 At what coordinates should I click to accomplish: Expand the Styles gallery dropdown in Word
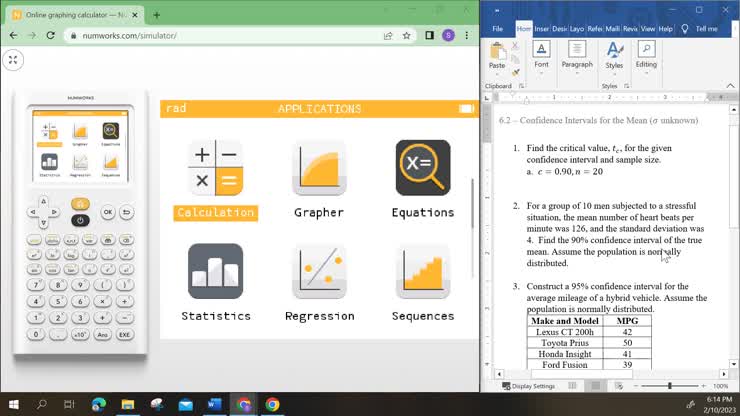[x=614, y=74]
